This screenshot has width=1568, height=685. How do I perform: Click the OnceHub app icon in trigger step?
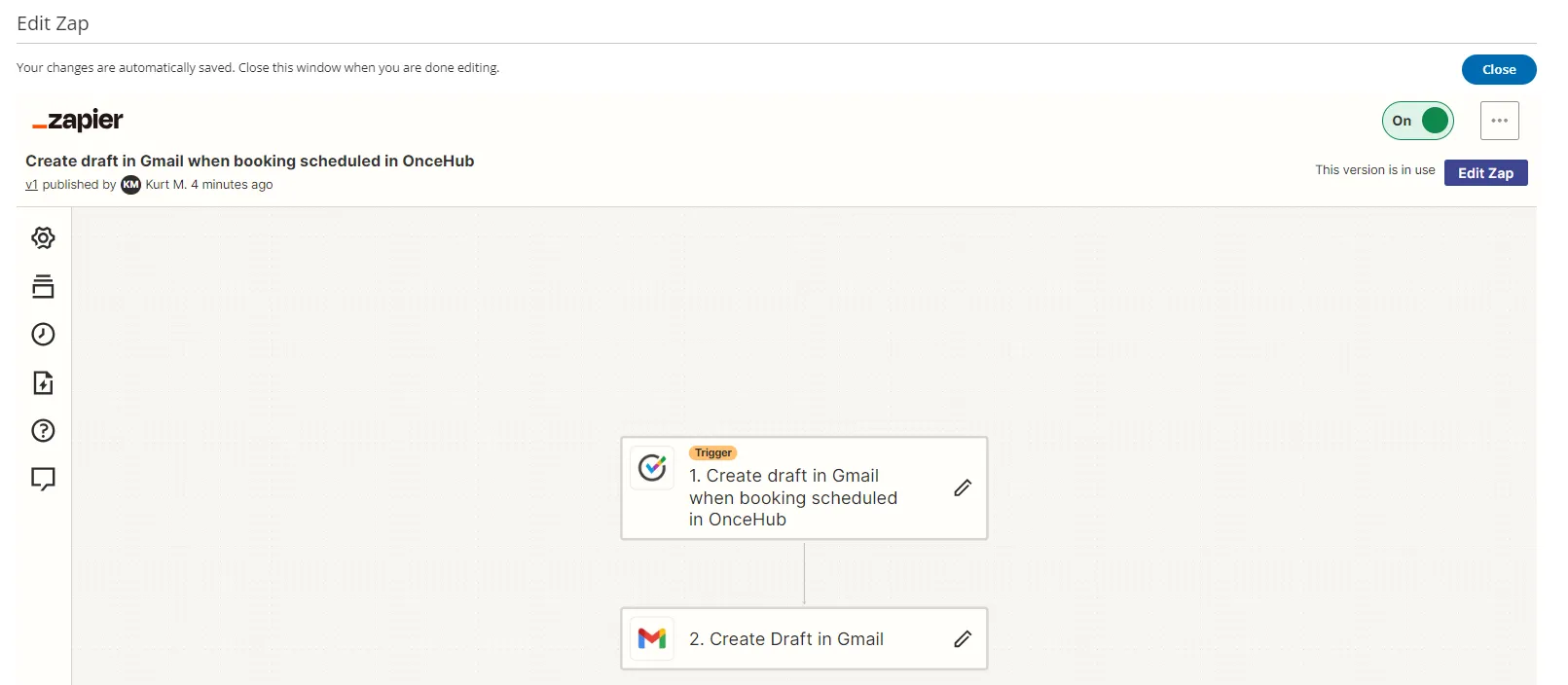[x=652, y=468]
